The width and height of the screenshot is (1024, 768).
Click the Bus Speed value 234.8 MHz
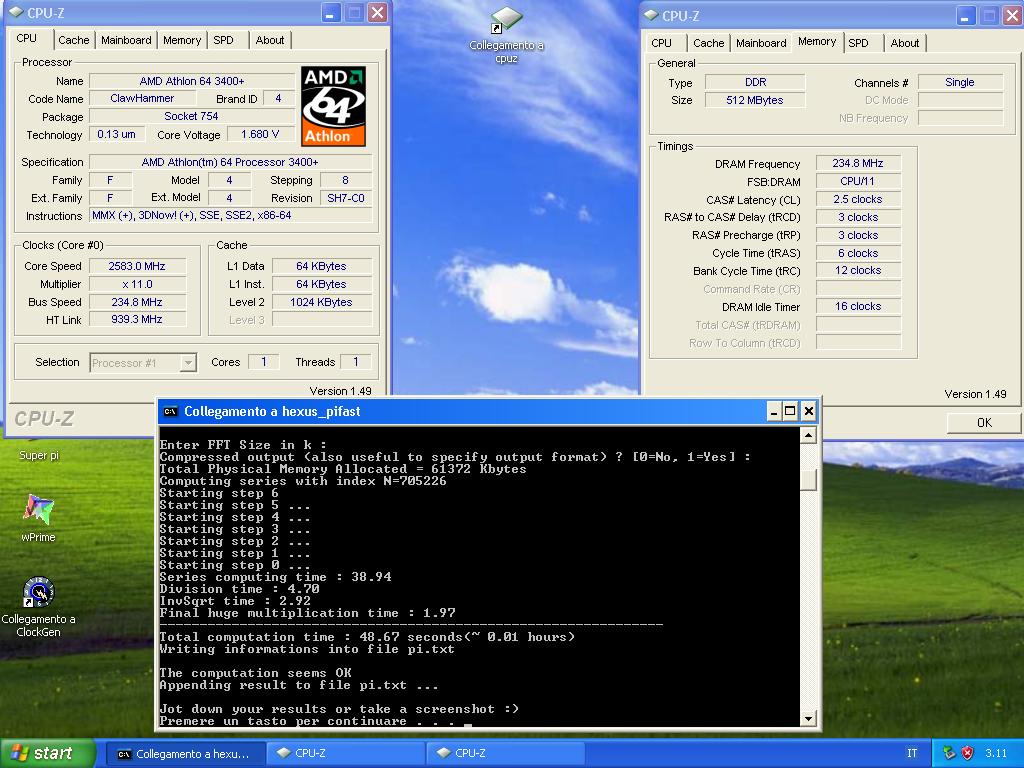coord(137,302)
